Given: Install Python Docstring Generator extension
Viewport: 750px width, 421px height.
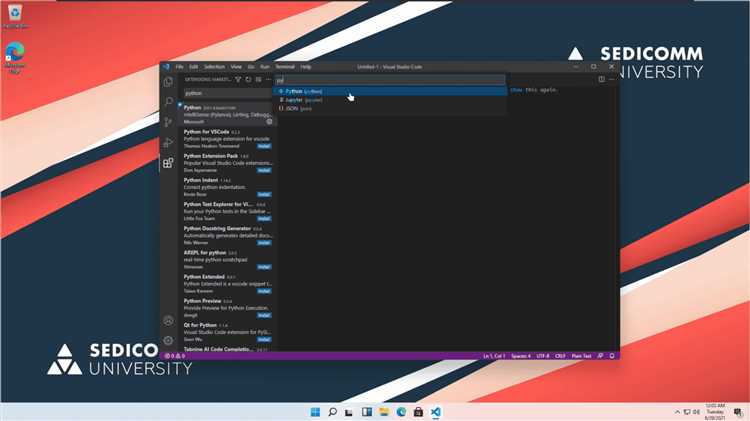Looking at the screenshot, I should coord(264,243).
